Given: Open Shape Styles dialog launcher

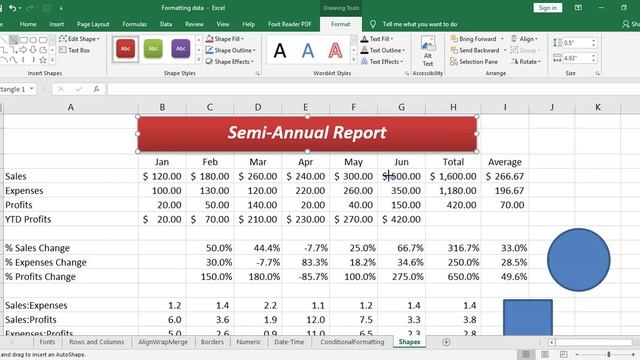Looking at the screenshot, I should click(x=258, y=73).
